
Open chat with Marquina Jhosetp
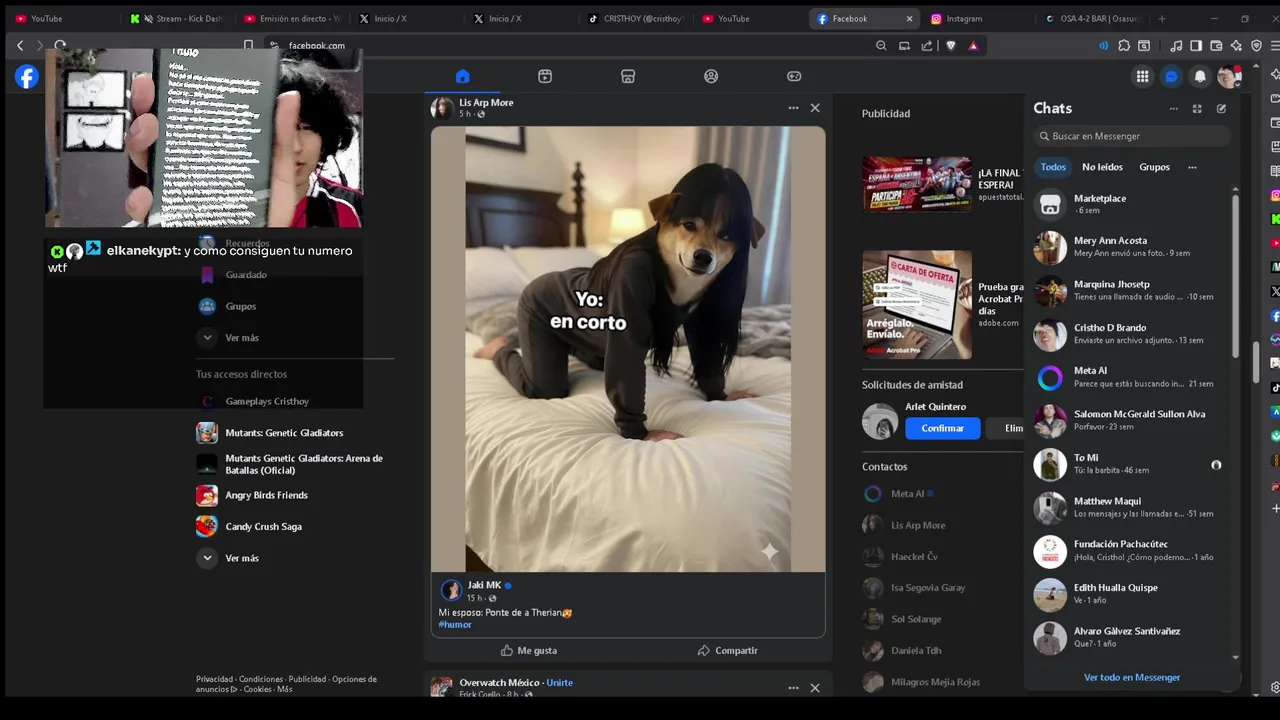(x=1130, y=291)
